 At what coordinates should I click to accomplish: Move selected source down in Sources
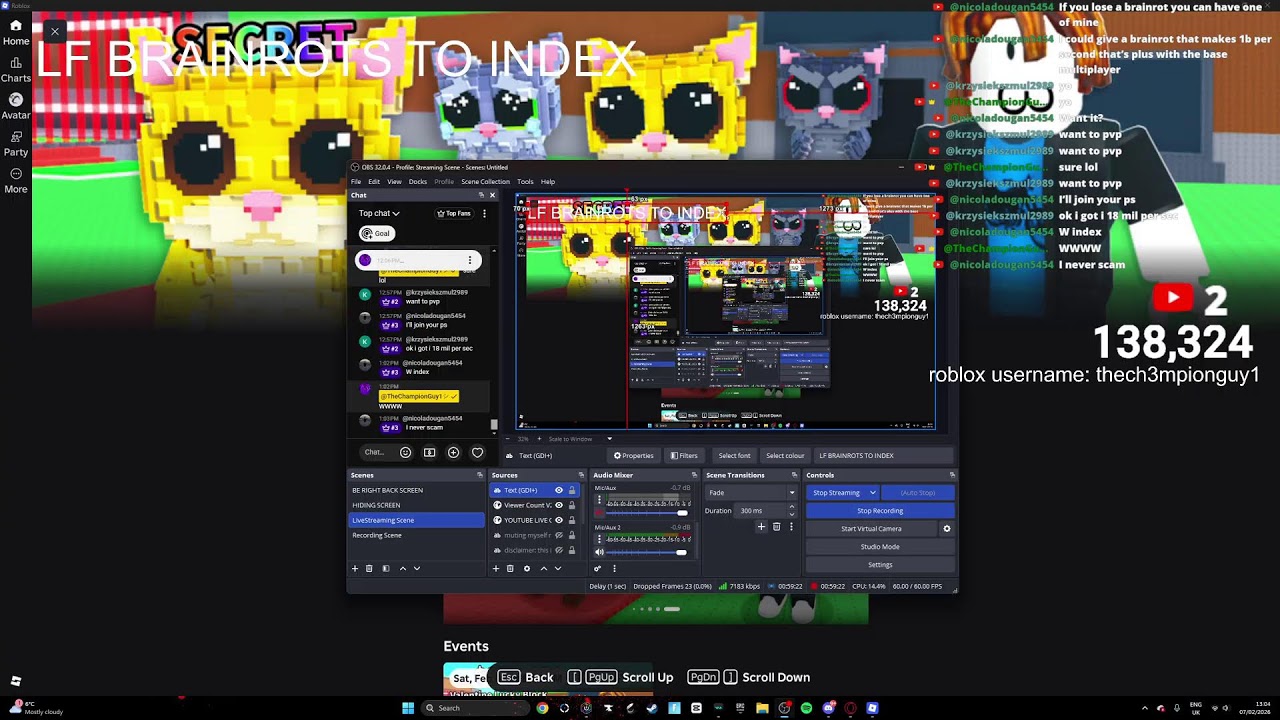[x=558, y=568]
